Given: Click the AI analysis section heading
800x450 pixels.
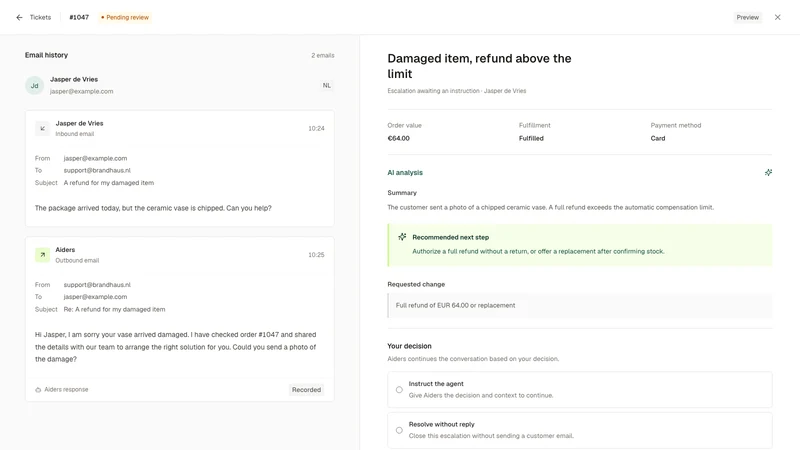Looking at the screenshot, I should [405, 172].
